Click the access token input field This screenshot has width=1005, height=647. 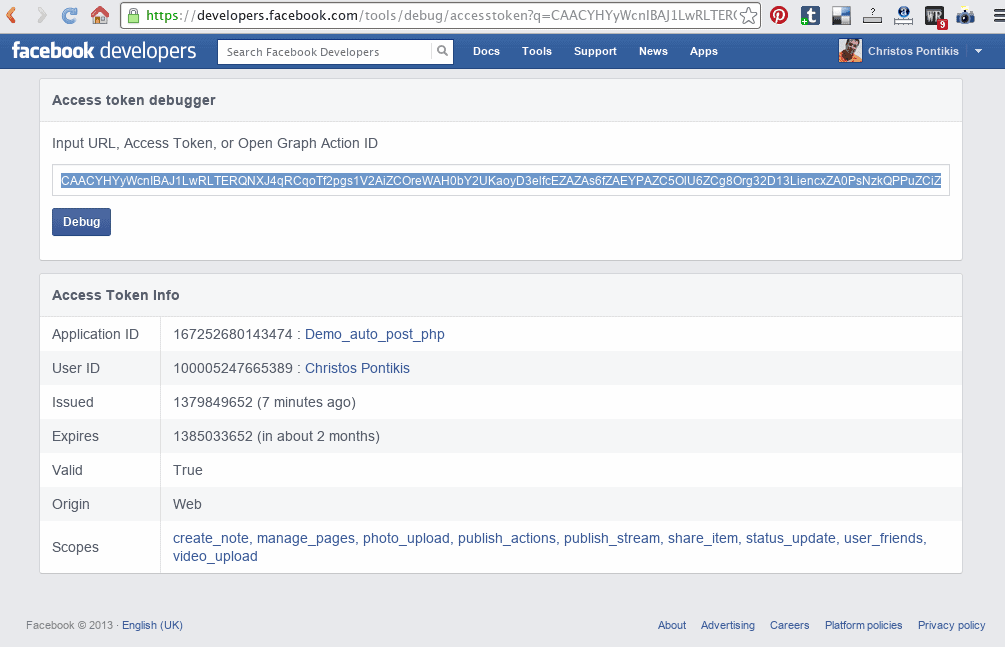coord(501,181)
